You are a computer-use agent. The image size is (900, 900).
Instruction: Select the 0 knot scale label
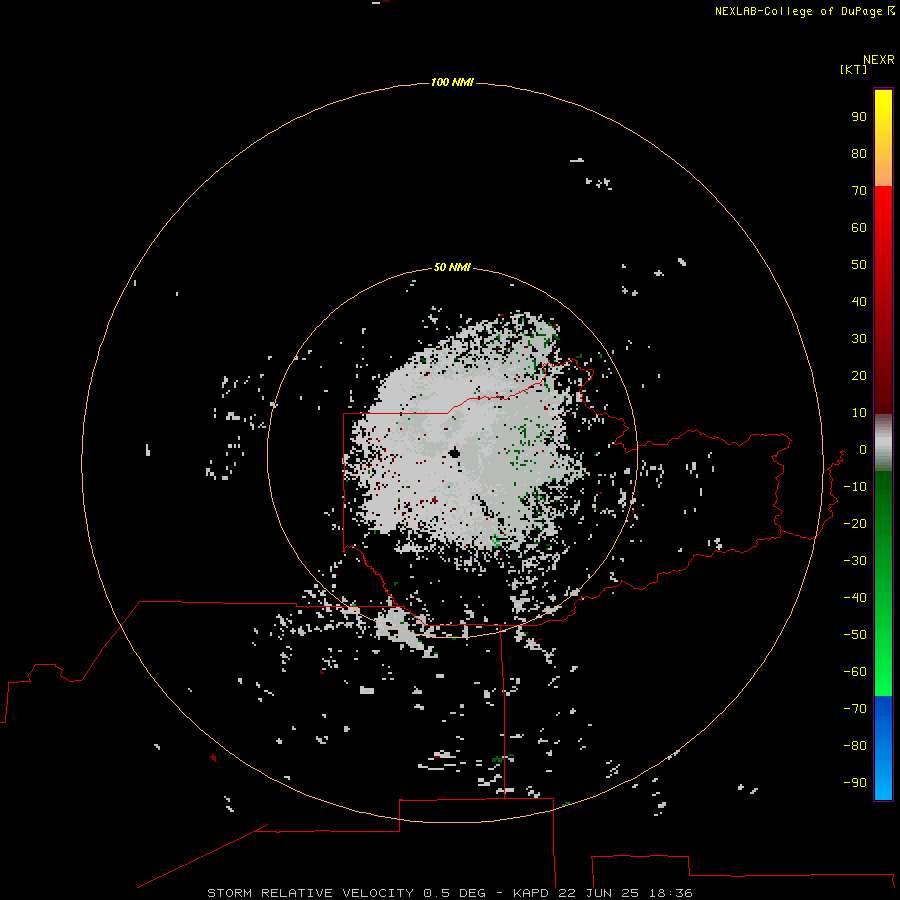coord(863,450)
